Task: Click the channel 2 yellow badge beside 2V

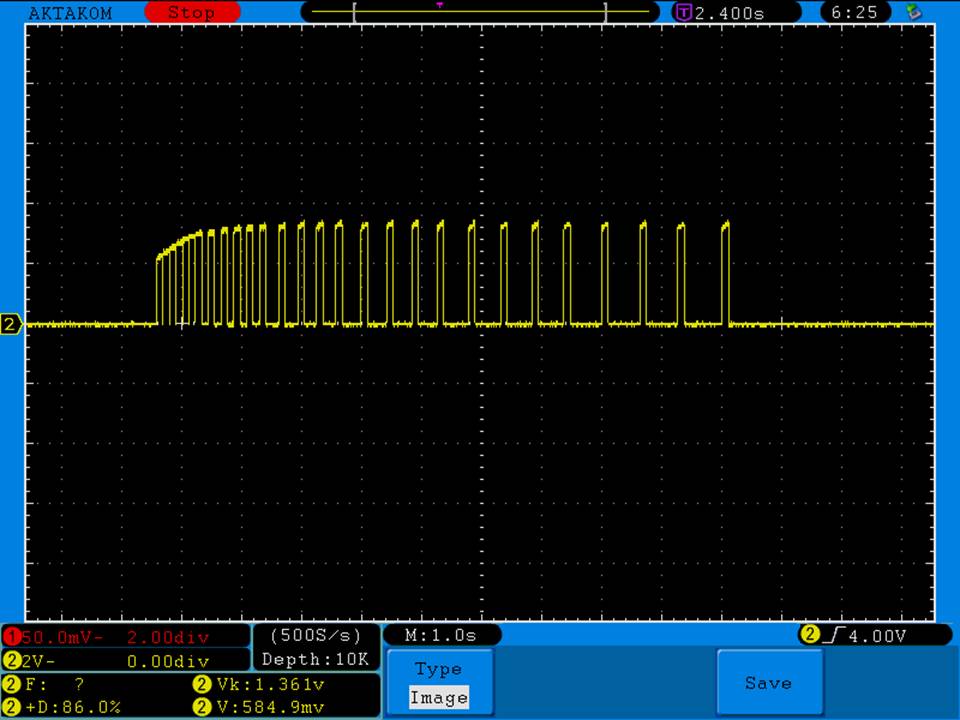Action: [x=12, y=661]
